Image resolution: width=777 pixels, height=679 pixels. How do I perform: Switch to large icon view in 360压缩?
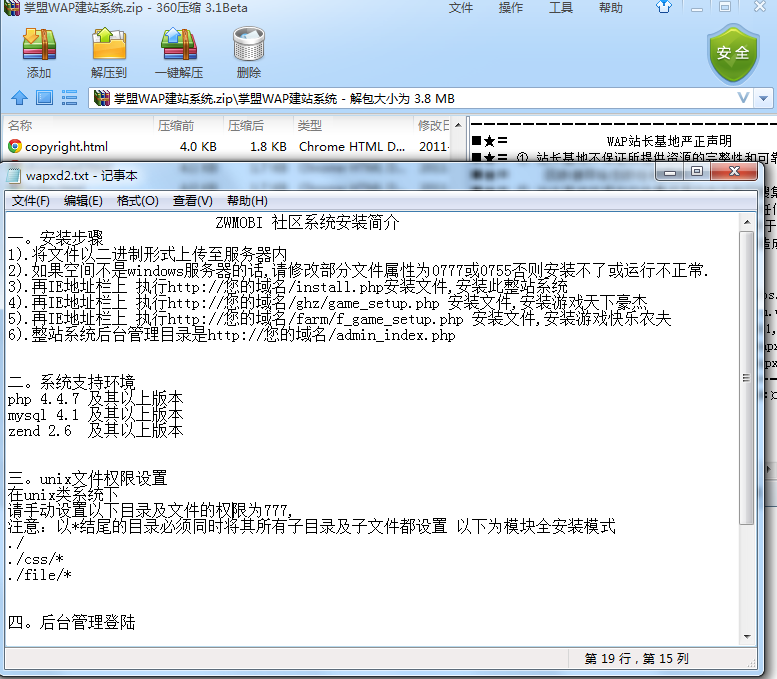tap(44, 98)
